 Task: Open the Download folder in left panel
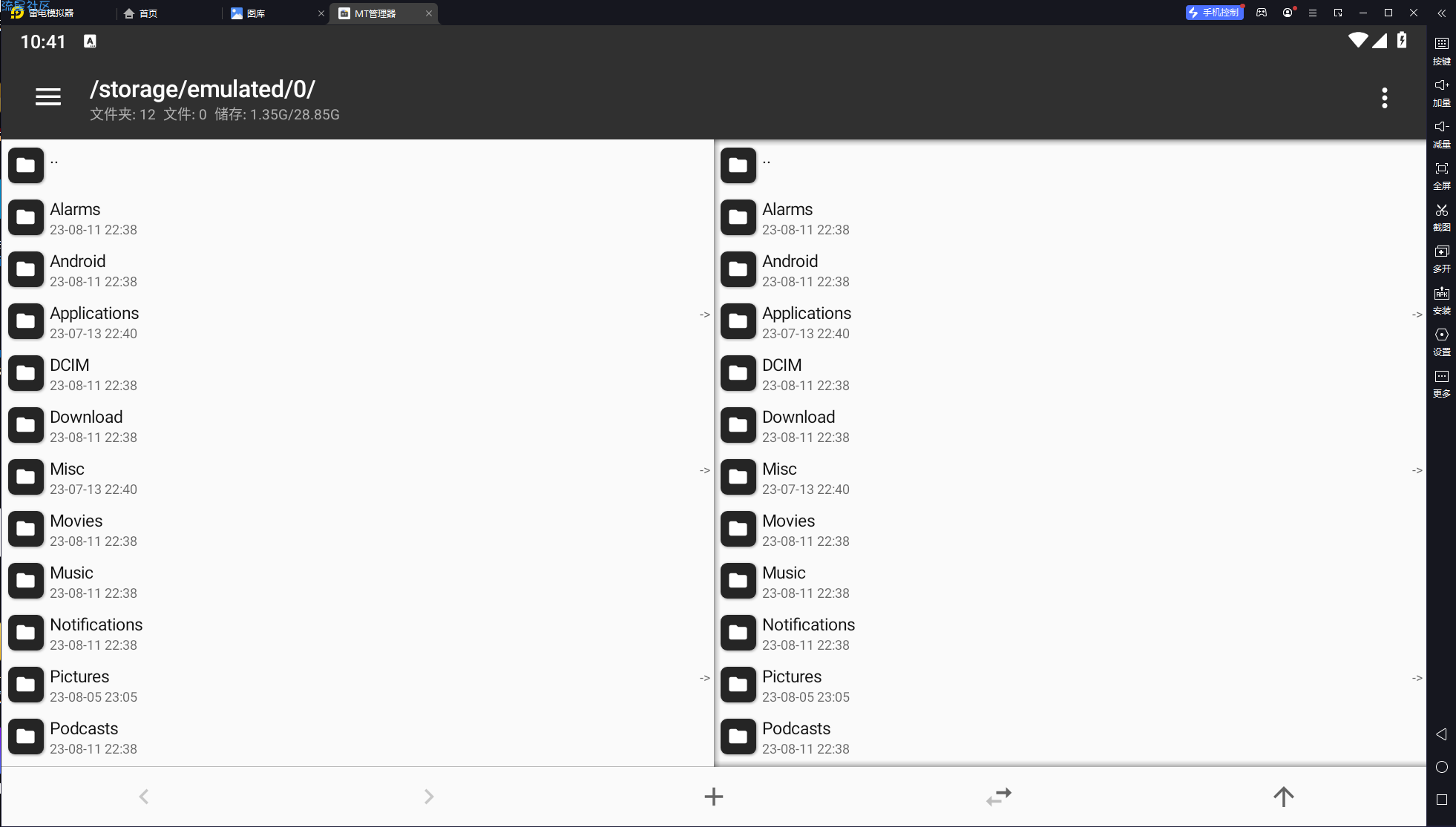coord(357,425)
